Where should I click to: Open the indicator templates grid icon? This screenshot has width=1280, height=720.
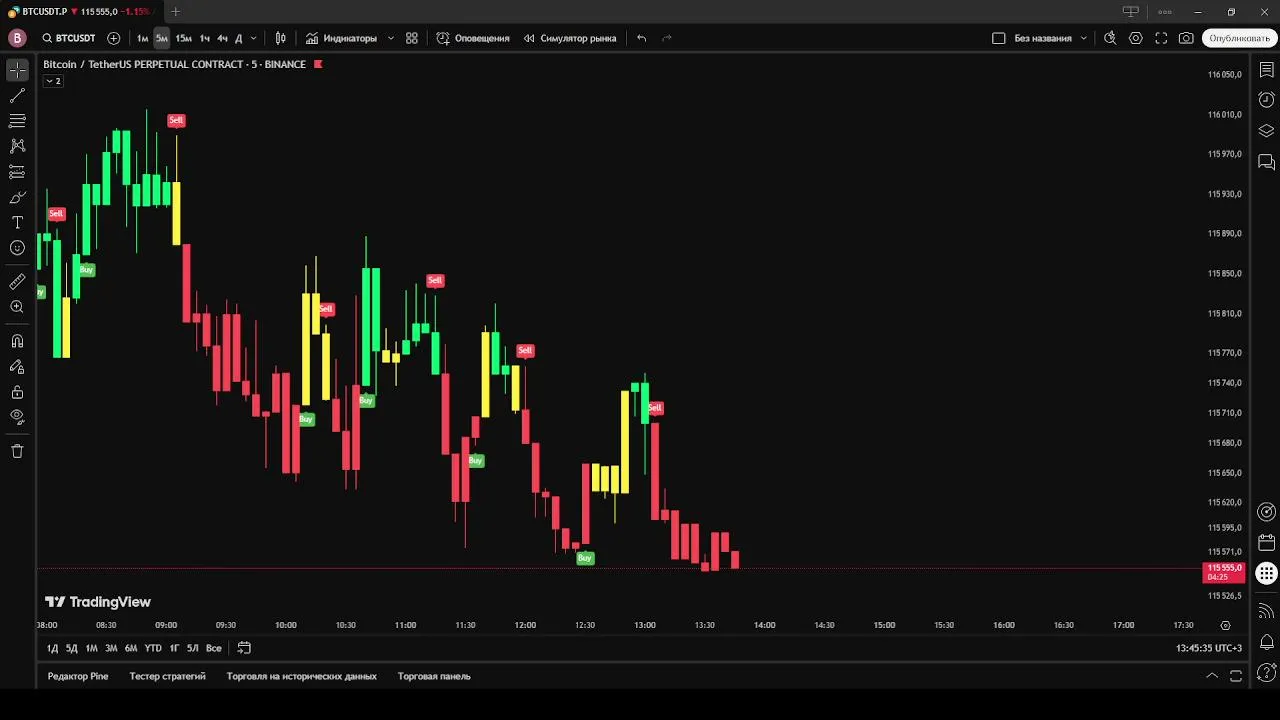click(x=412, y=38)
